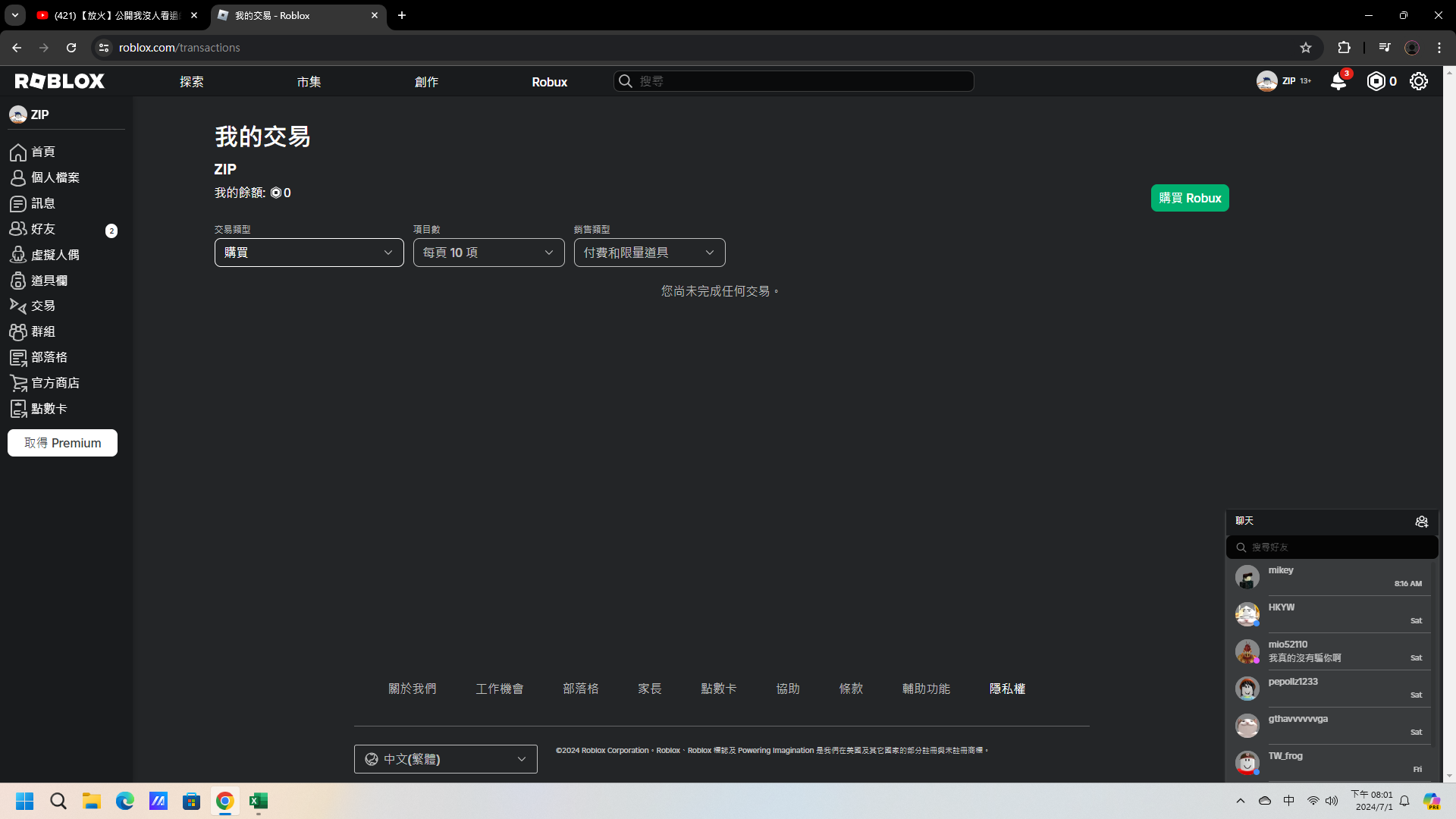Reload the page
This screenshot has height=819, width=1456.
[71, 48]
